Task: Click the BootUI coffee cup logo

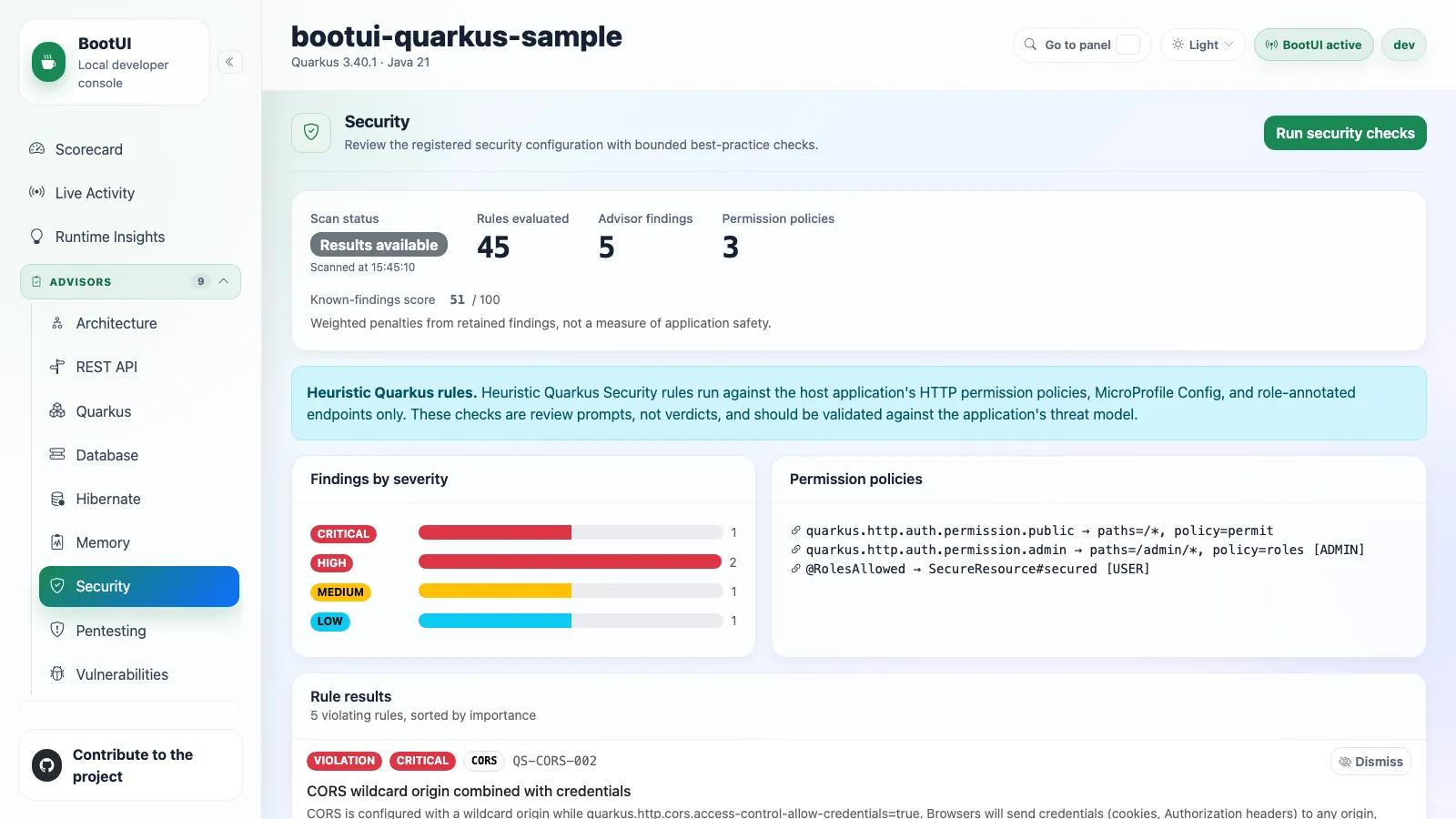Action: pyautogui.click(x=48, y=62)
